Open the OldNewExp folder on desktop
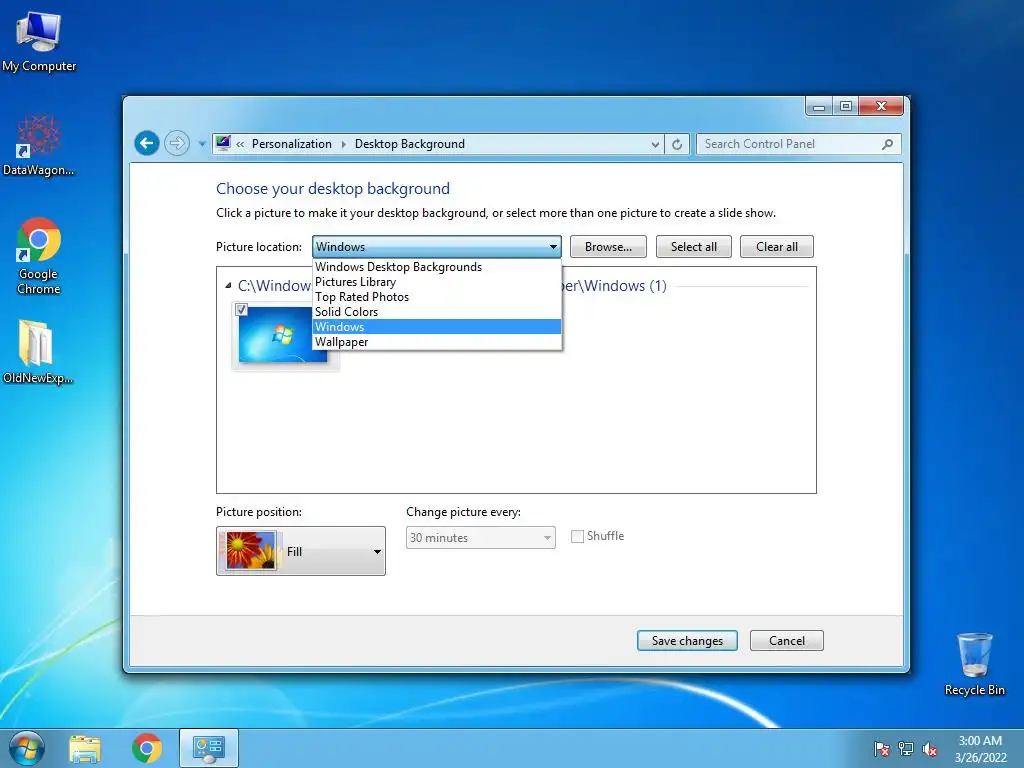Viewport: 1024px width, 768px height. tap(38, 351)
